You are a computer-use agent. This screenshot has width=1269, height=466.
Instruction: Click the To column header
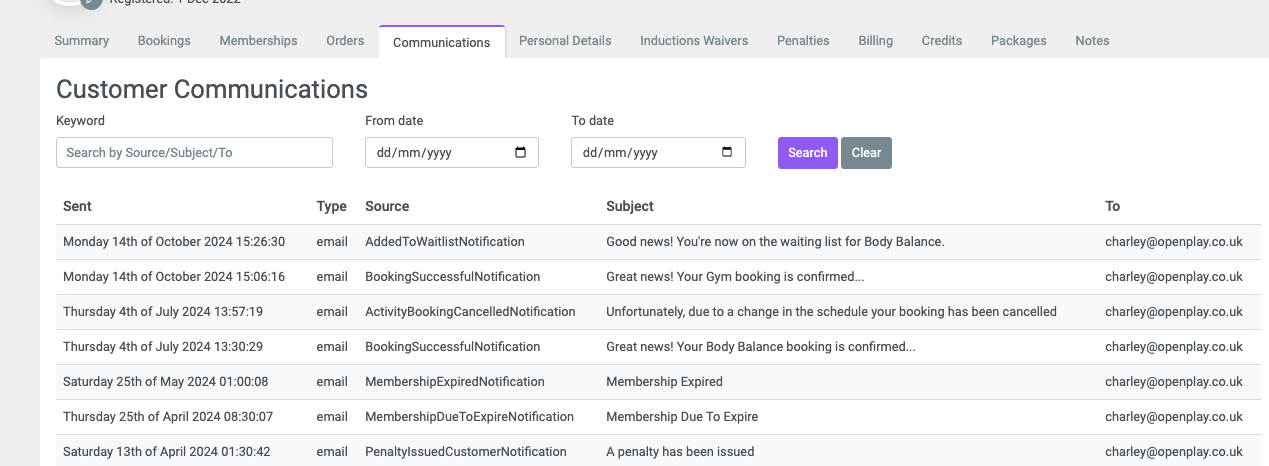pyautogui.click(x=1113, y=206)
